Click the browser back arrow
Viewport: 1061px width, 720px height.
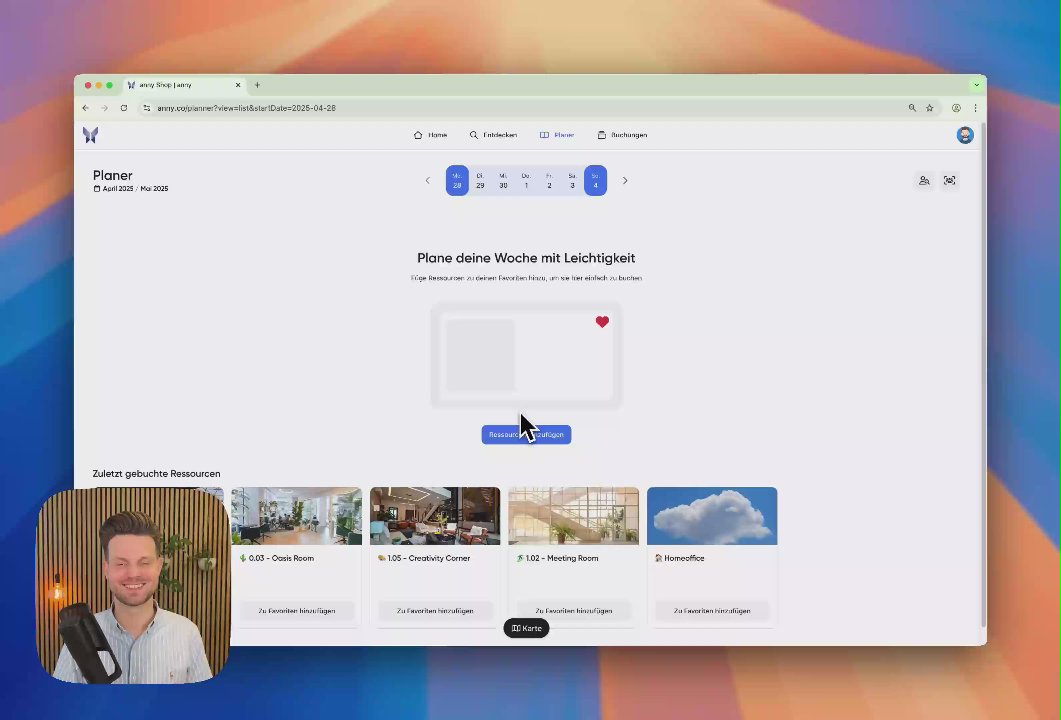tap(85, 108)
